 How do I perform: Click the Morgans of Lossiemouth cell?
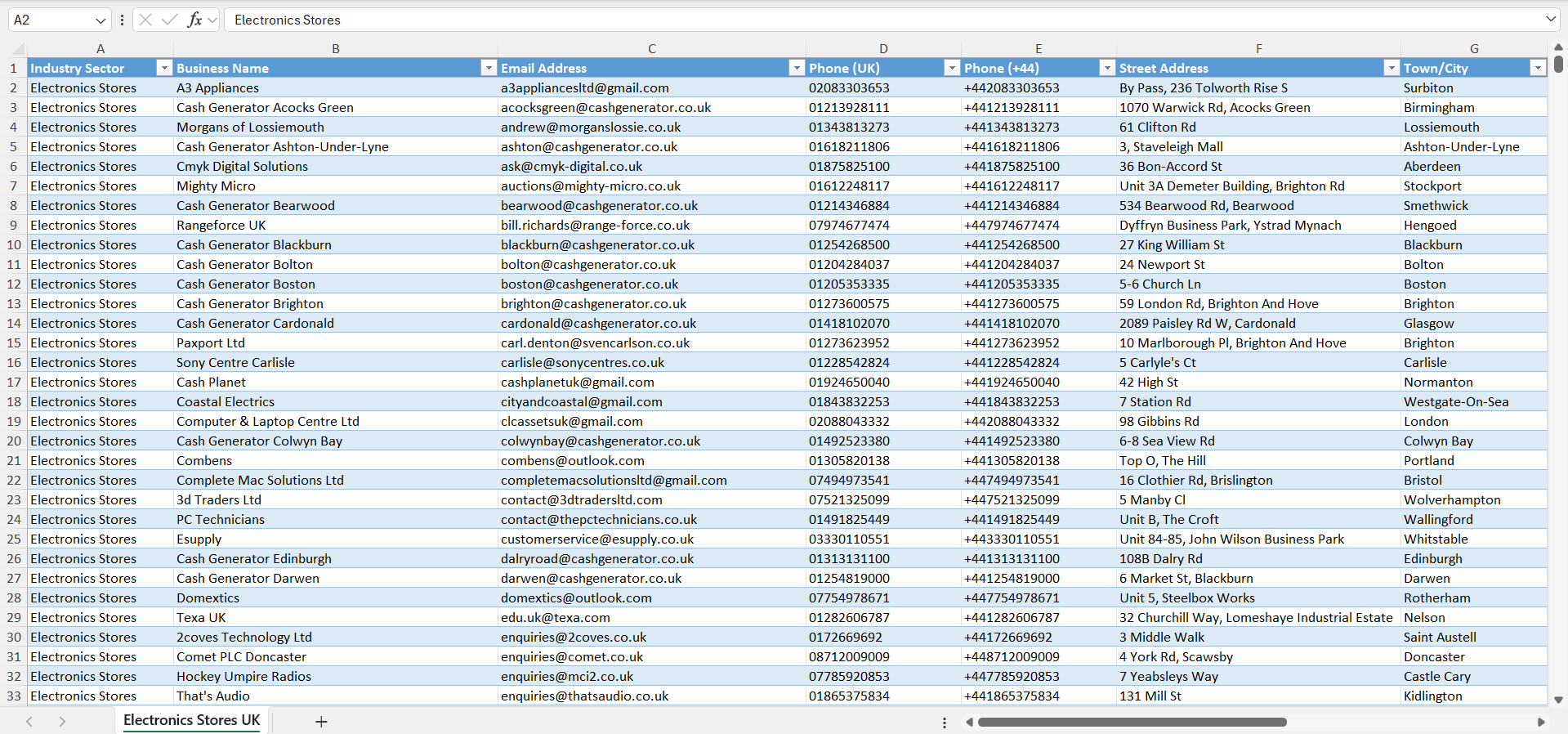(x=336, y=127)
